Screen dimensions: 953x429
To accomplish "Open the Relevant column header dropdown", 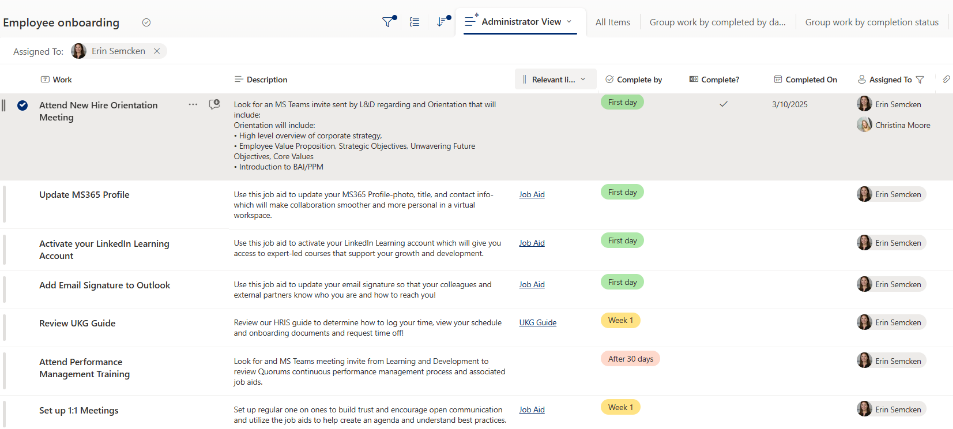I will coord(582,80).
